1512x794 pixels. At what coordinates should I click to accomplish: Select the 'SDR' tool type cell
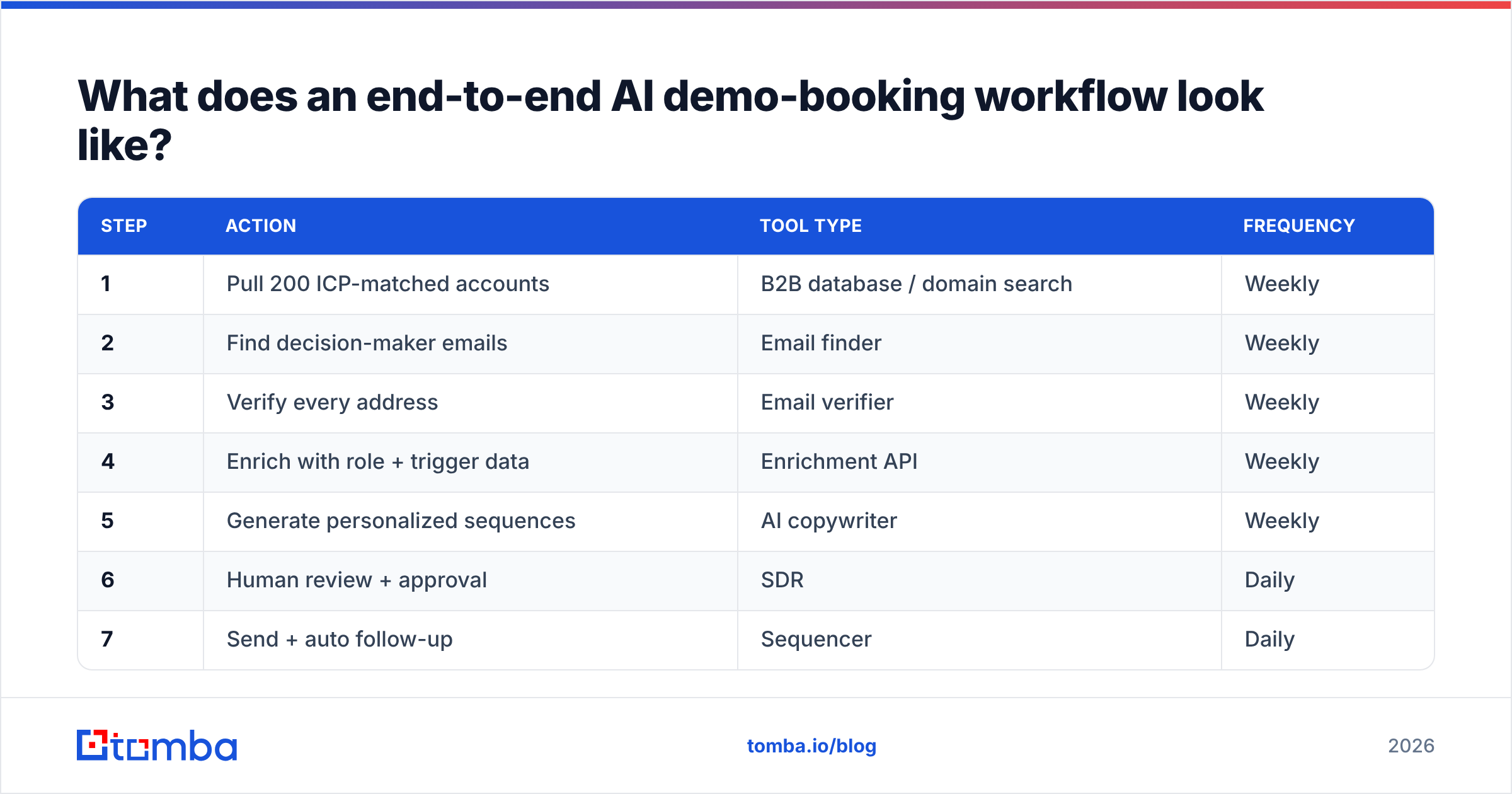[x=980, y=580]
